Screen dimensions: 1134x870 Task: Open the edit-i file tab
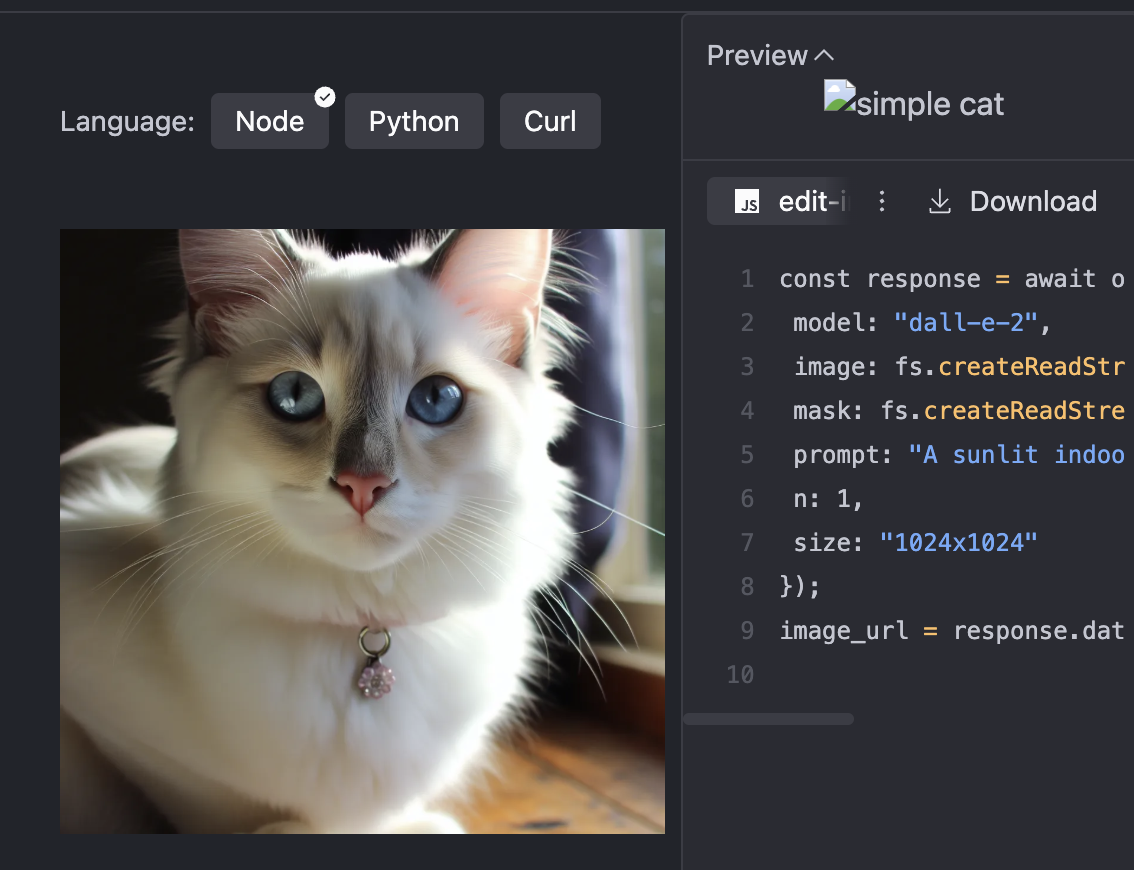click(812, 202)
